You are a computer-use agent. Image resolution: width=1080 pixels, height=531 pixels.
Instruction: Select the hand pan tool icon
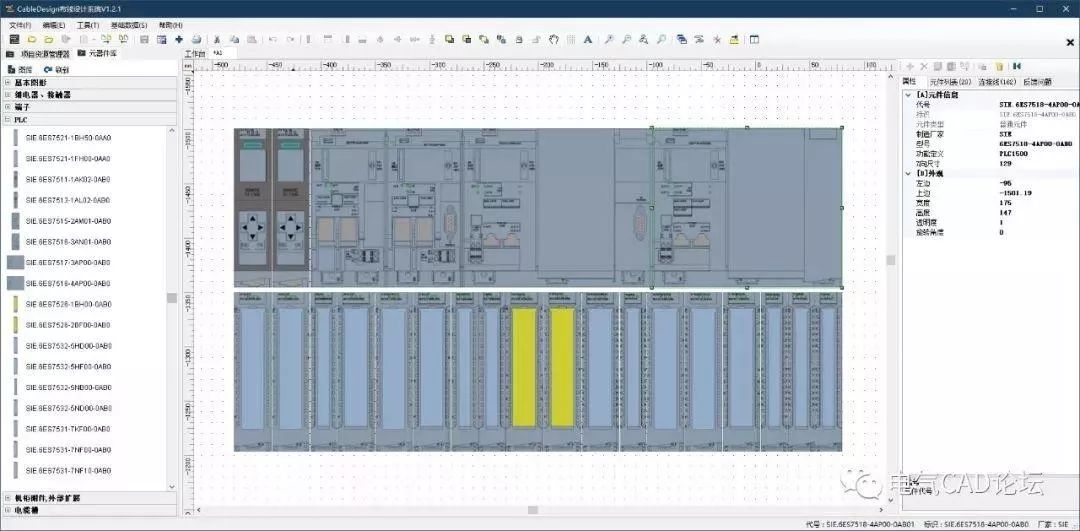(554, 39)
